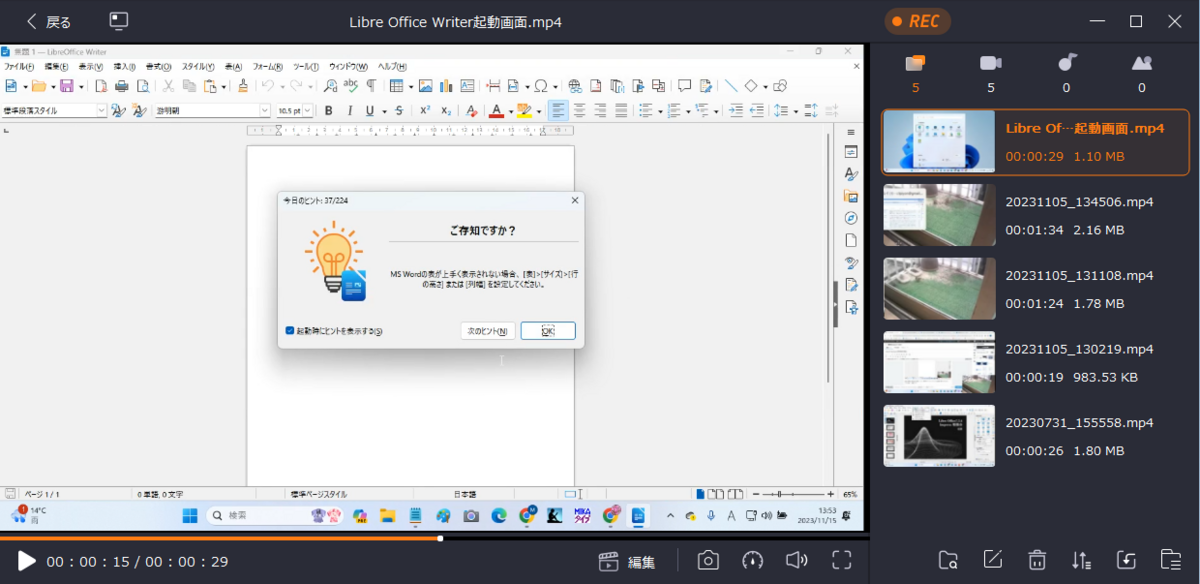Rename the recording with the pencil icon

(993, 560)
